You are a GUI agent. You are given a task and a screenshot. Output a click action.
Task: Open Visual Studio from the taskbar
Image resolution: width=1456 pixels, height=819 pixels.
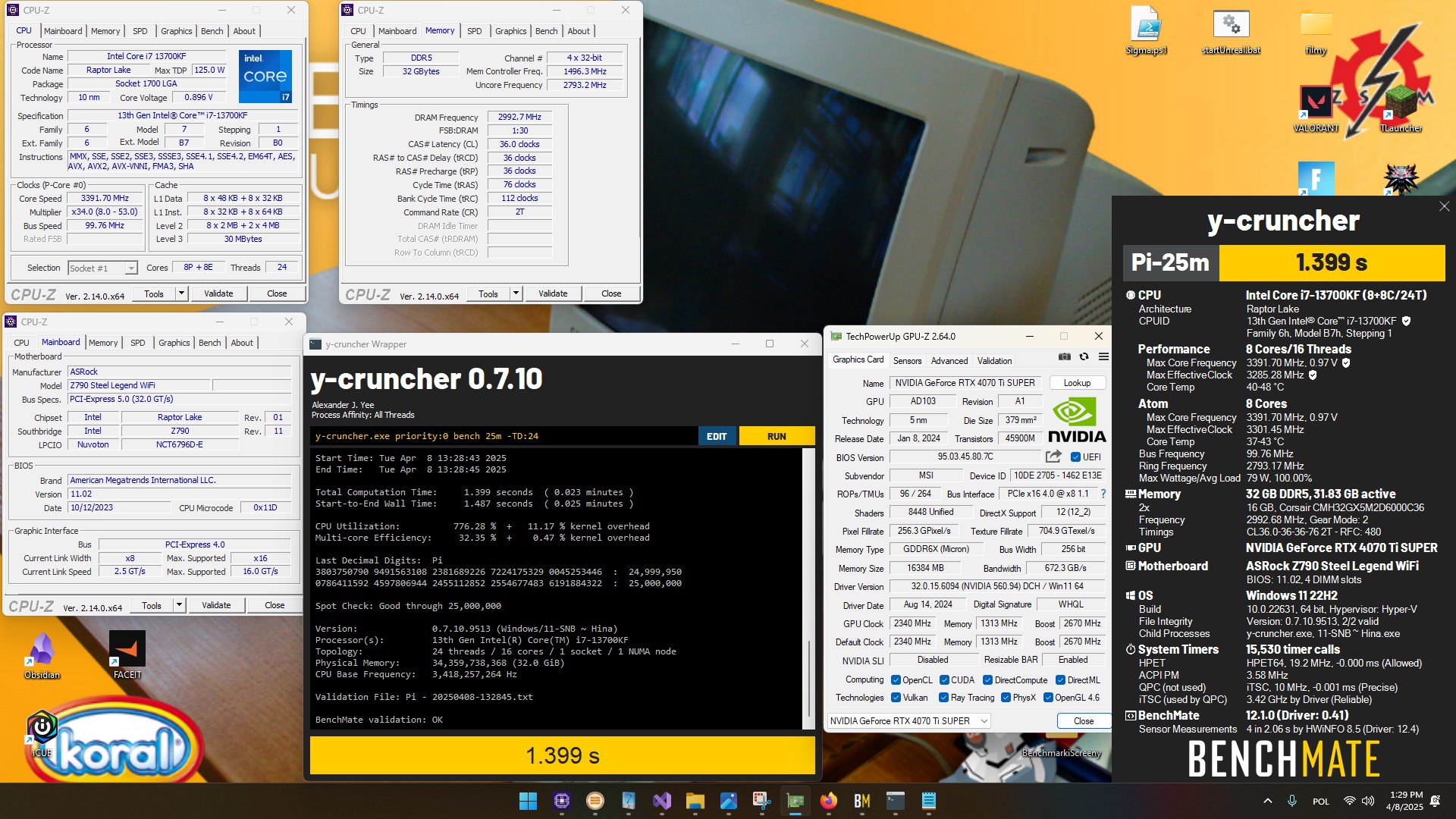(661, 801)
